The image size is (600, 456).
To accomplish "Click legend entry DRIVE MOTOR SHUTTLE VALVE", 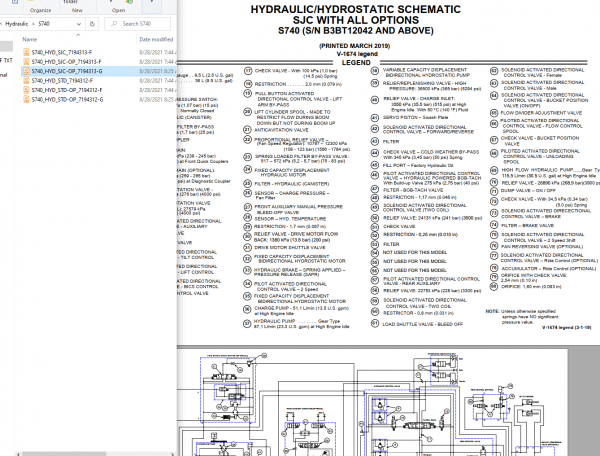I will click(290, 248).
